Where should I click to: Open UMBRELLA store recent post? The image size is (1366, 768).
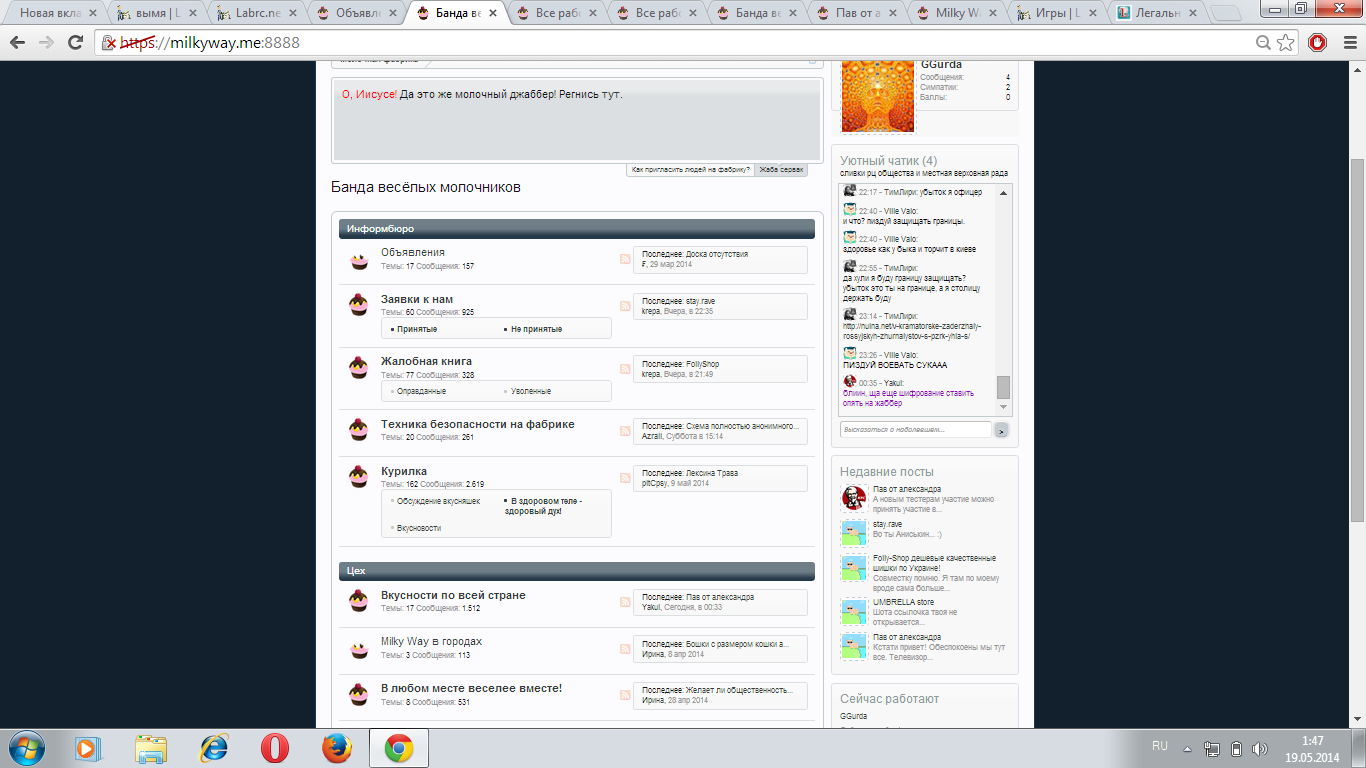[903, 603]
